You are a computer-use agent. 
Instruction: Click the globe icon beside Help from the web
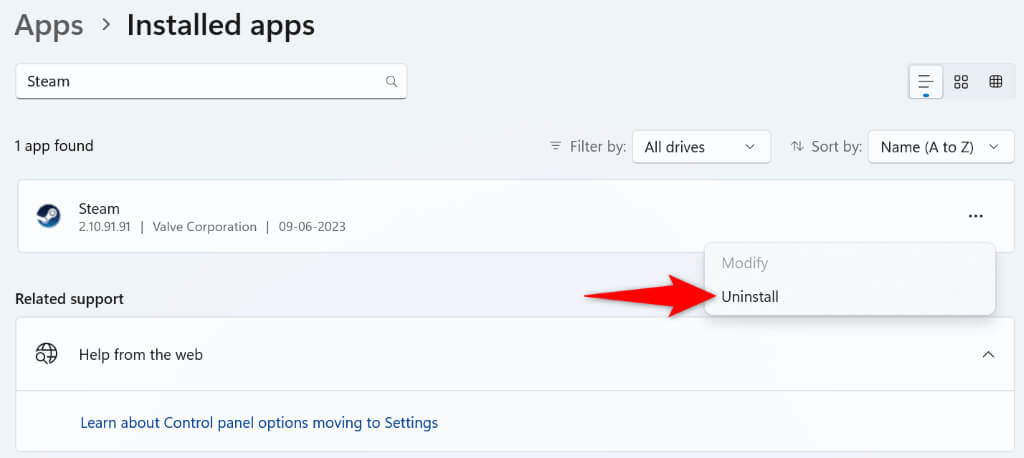tap(47, 354)
